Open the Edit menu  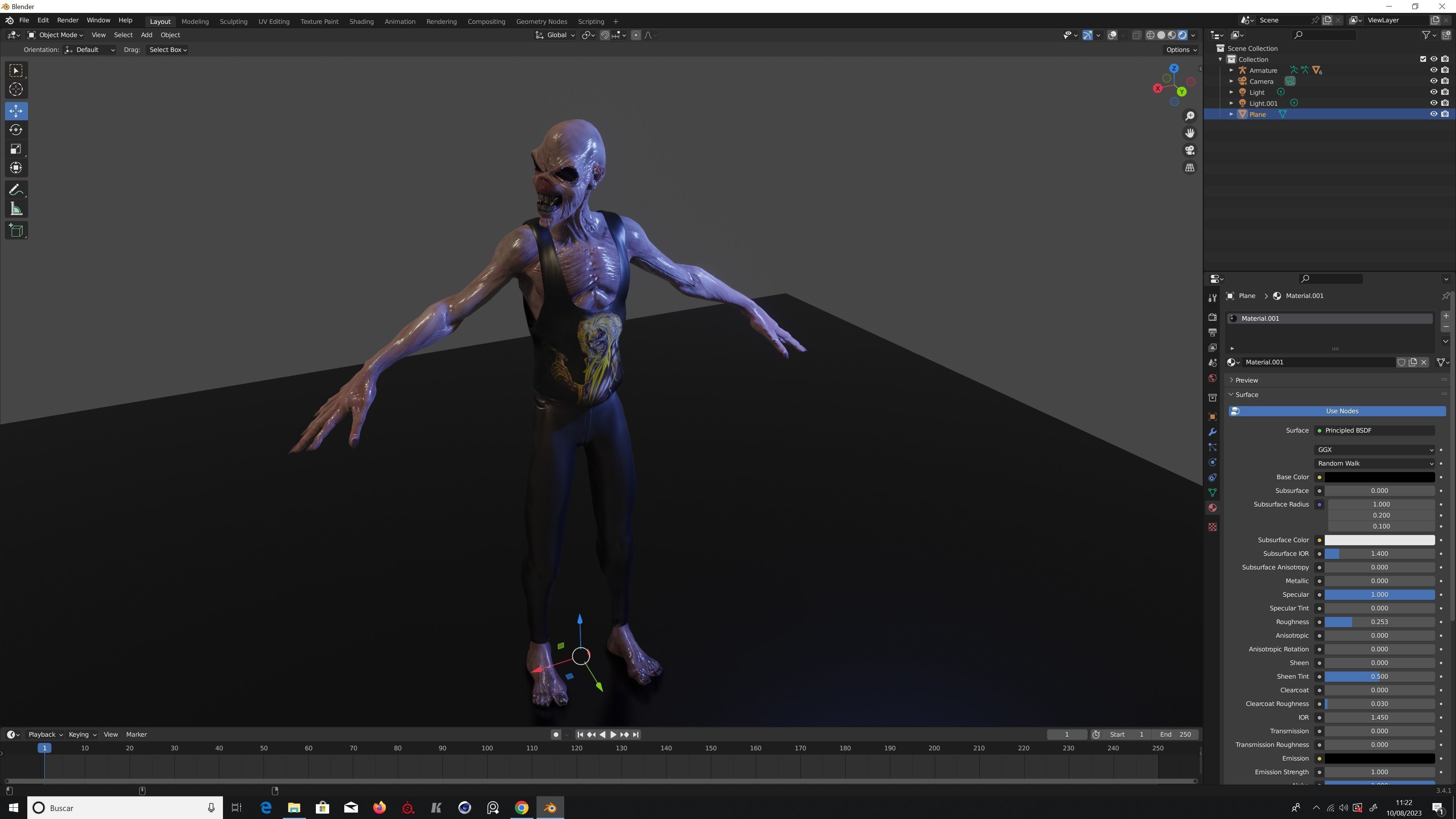coord(43,20)
